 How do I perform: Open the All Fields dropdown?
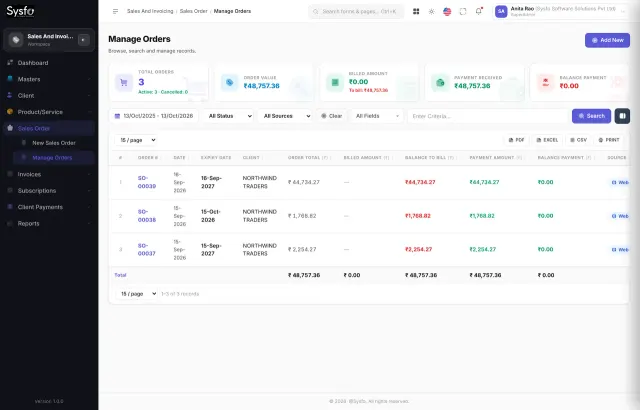click(x=377, y=116)
